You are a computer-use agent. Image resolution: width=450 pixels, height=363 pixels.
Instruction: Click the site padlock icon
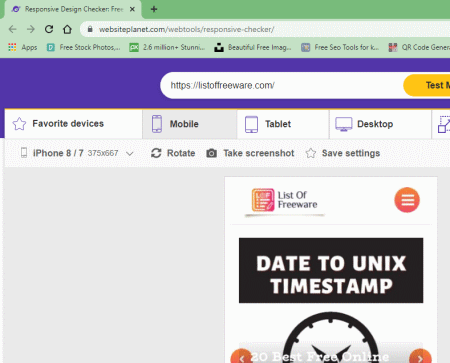(x=90, y=29)
